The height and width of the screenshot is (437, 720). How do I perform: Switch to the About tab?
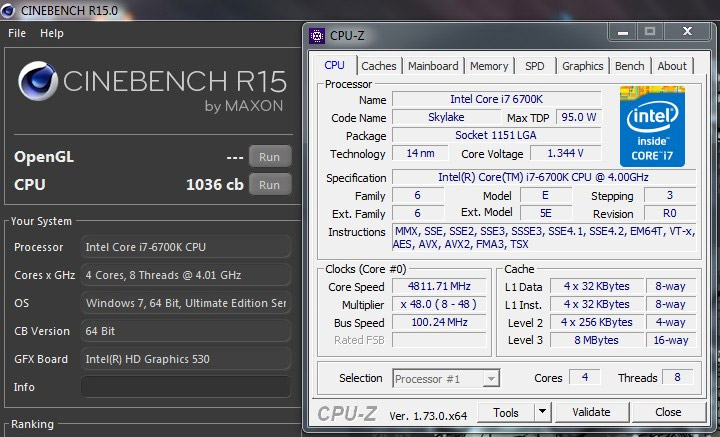pyautogui.click(x=672, y=66)
